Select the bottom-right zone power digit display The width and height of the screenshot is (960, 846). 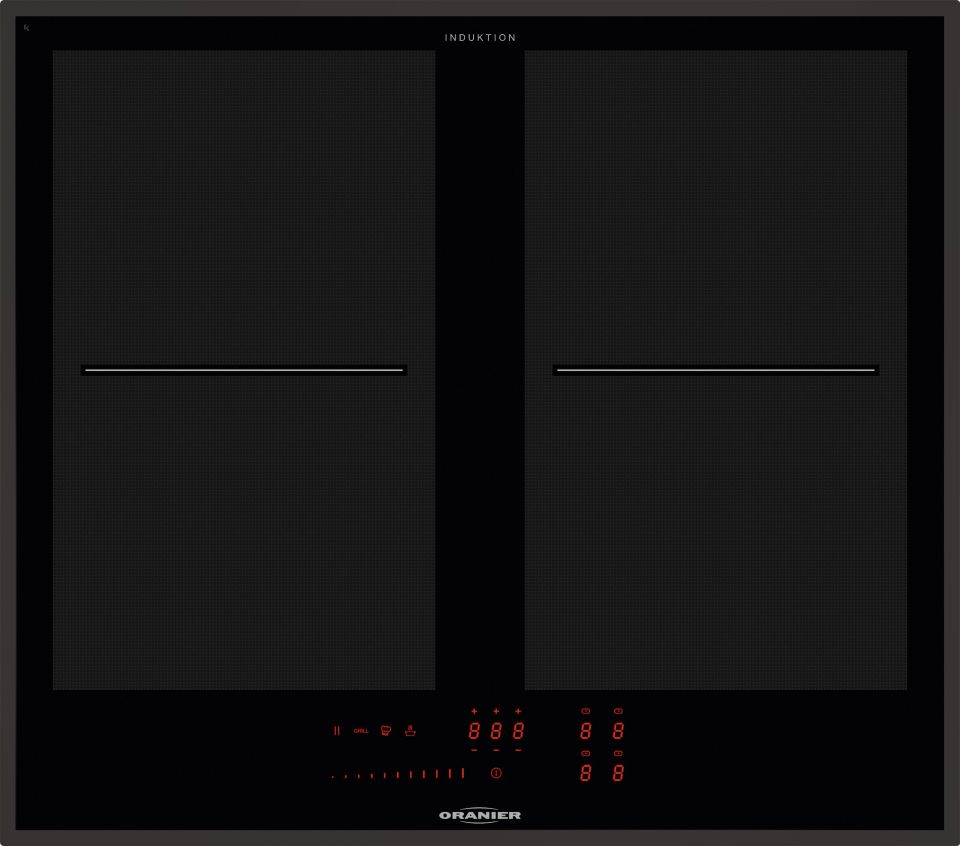tap(618, 773)
